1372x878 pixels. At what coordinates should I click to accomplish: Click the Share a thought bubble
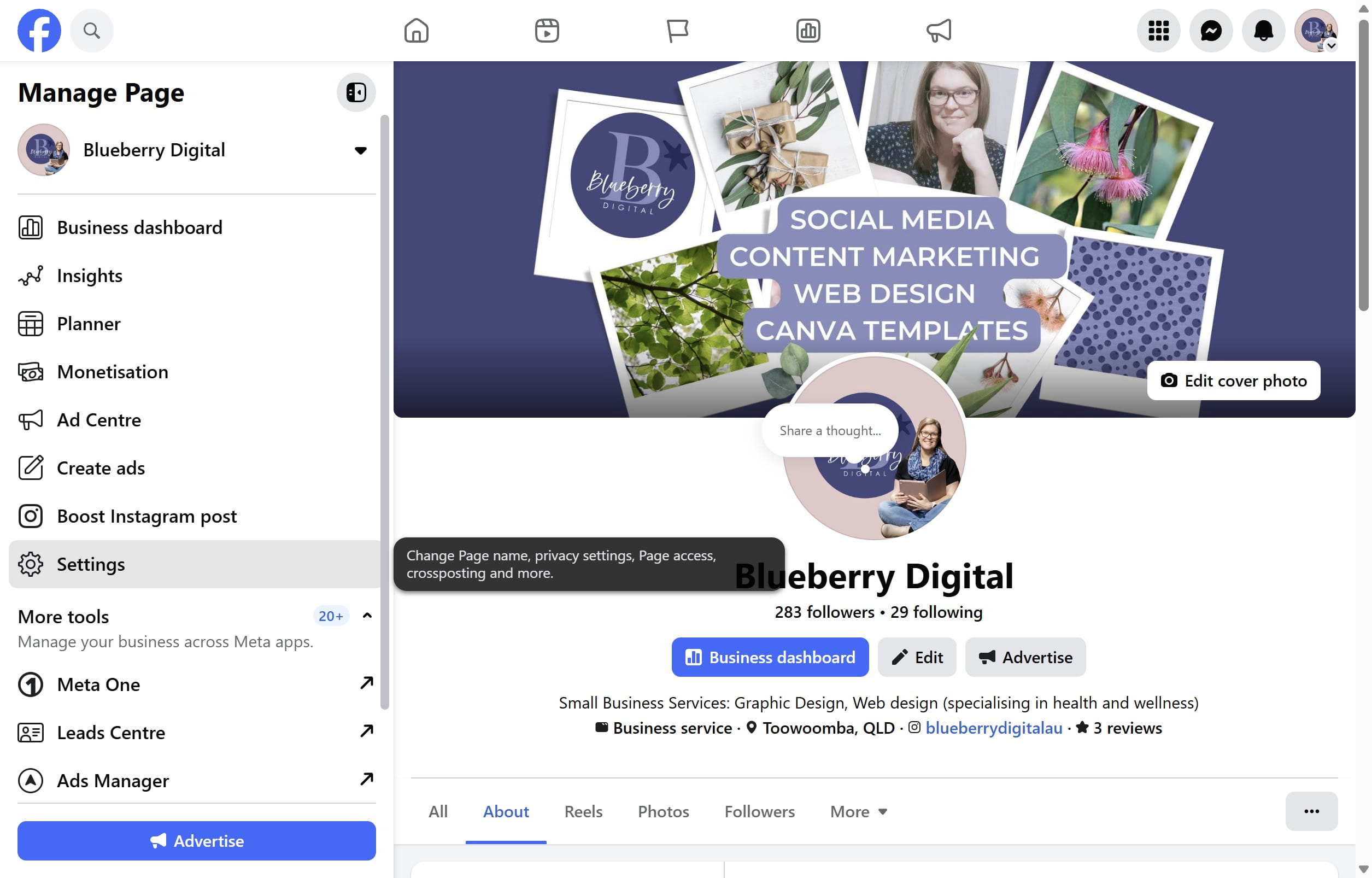(830, 430)
